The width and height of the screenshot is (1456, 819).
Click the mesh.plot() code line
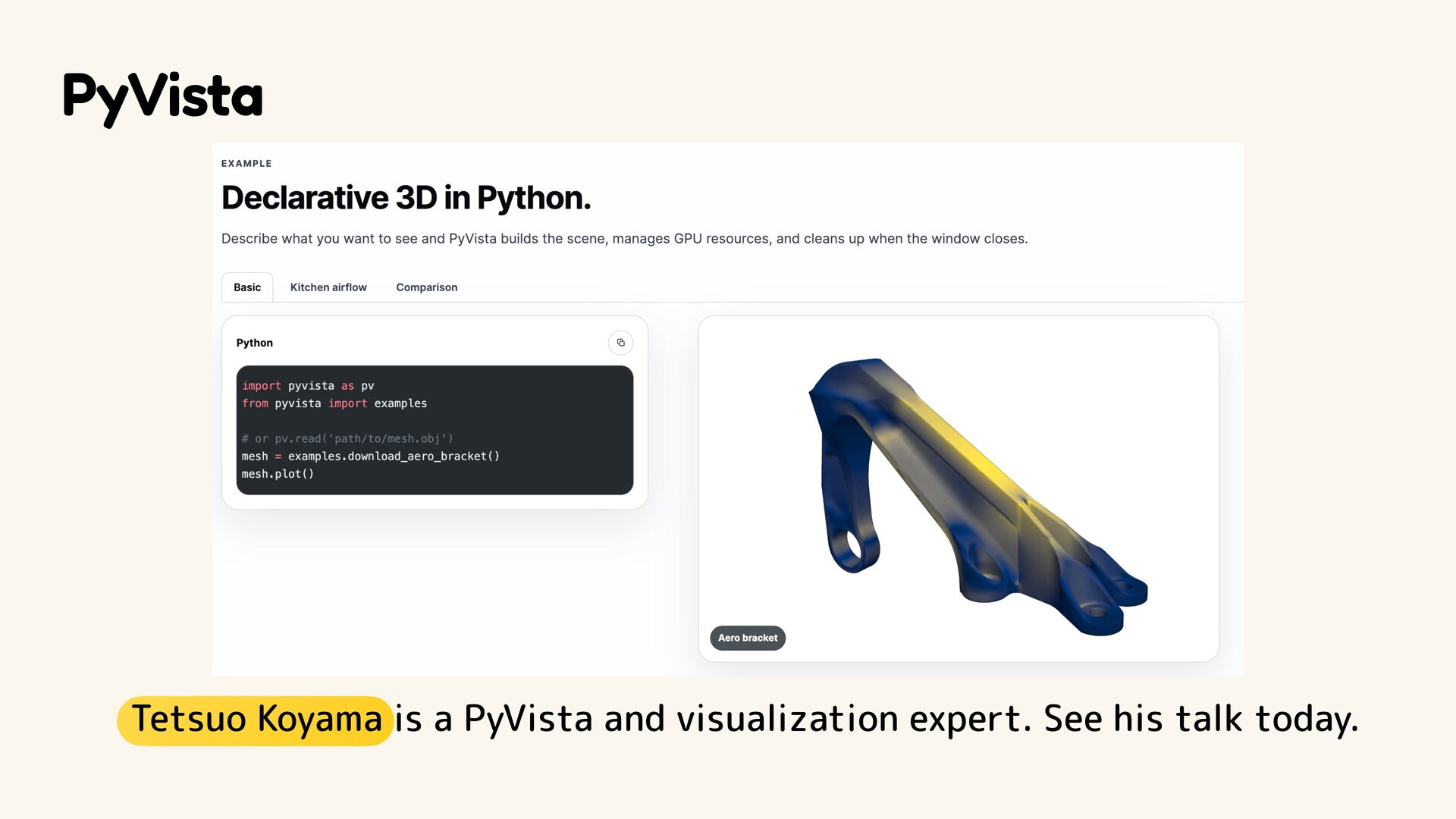(278, 474)
